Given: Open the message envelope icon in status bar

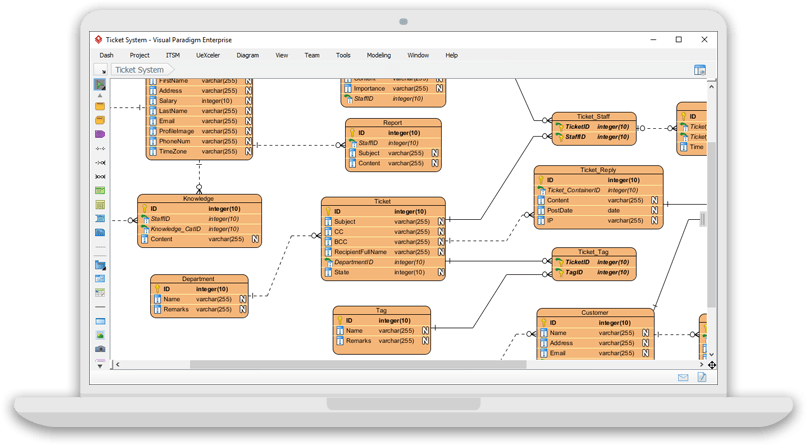Looking at the screenshot, I should (683, 378).
